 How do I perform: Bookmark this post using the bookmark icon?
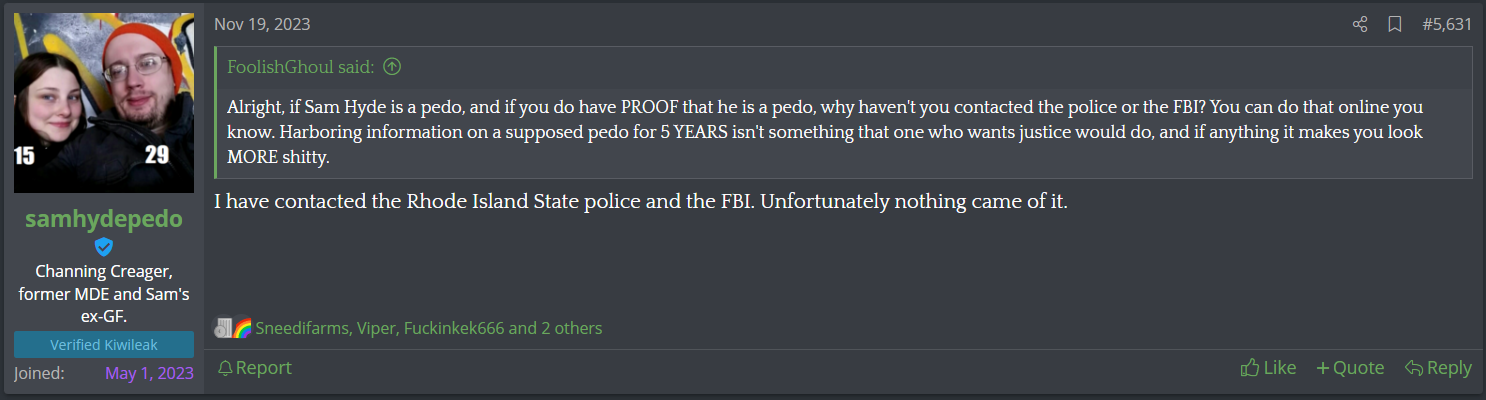[x=1395, y=24]
